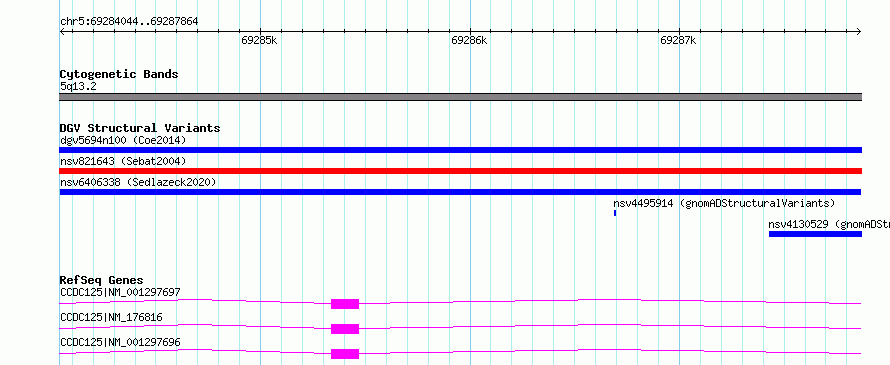Click the 69285k ruler tick label
The width and height of the screenshot is (890, 365).
click(x=259, y=41)
